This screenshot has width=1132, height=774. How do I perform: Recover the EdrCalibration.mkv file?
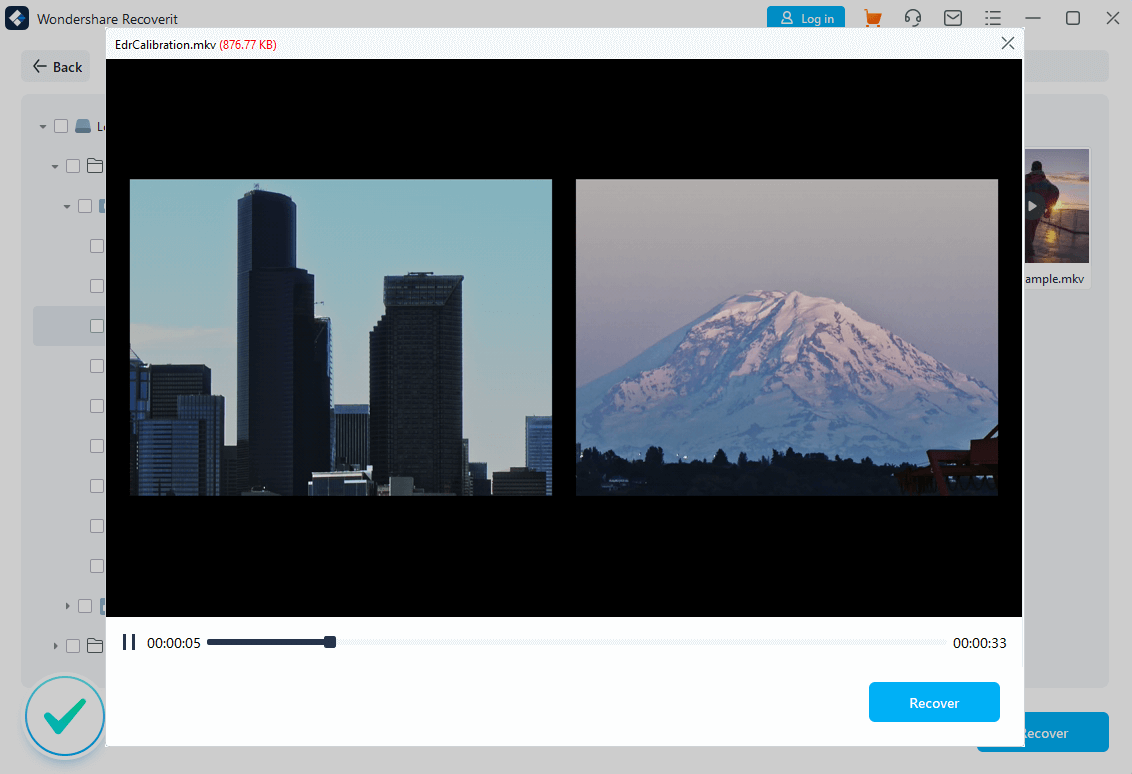click(x=933, y=701)
